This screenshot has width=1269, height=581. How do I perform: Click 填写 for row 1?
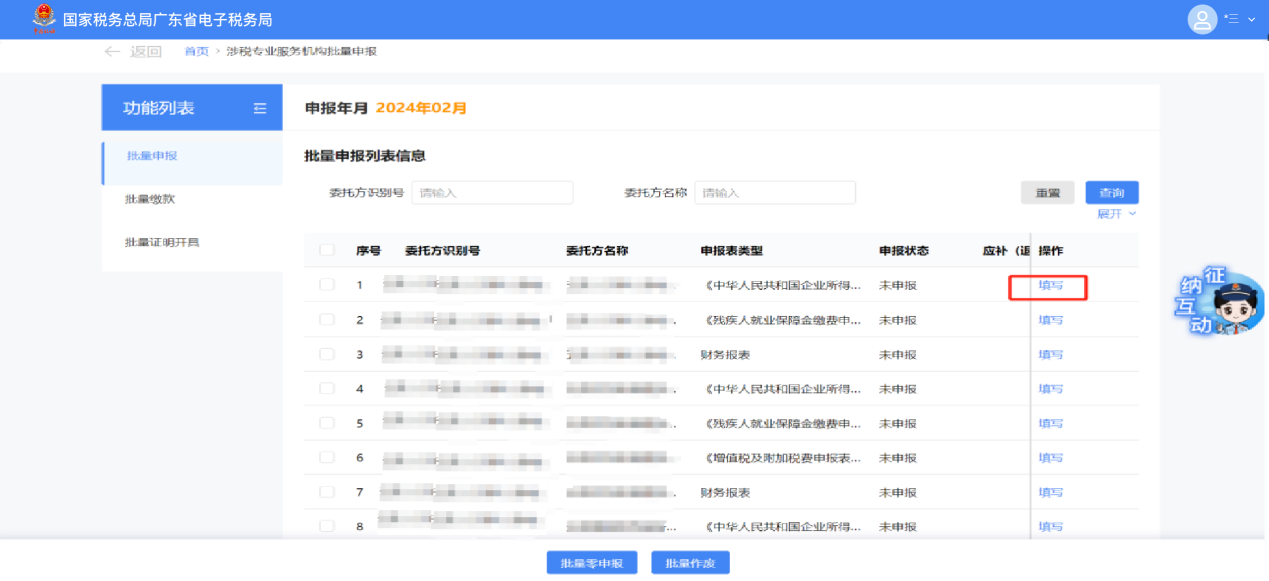(x=1050, y=286)
